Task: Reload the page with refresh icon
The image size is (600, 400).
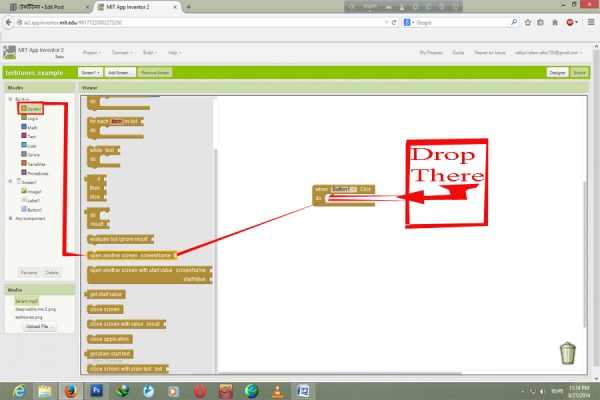Action: pos(394,23)
